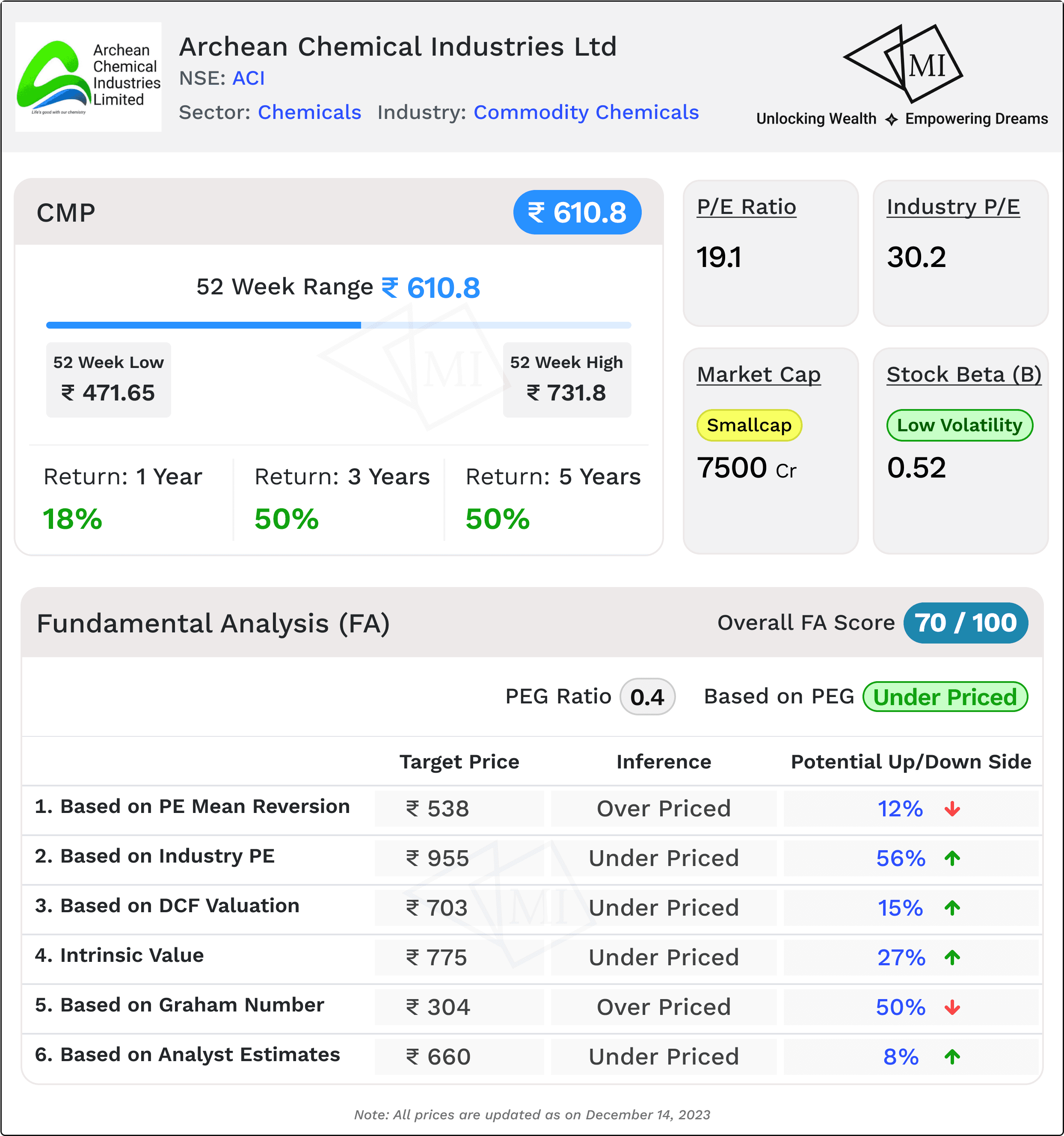The height and width of the screenshot is (1136, 1064).
Task: Click the red down arrow next to 50%
Action: pos(952,1008)
